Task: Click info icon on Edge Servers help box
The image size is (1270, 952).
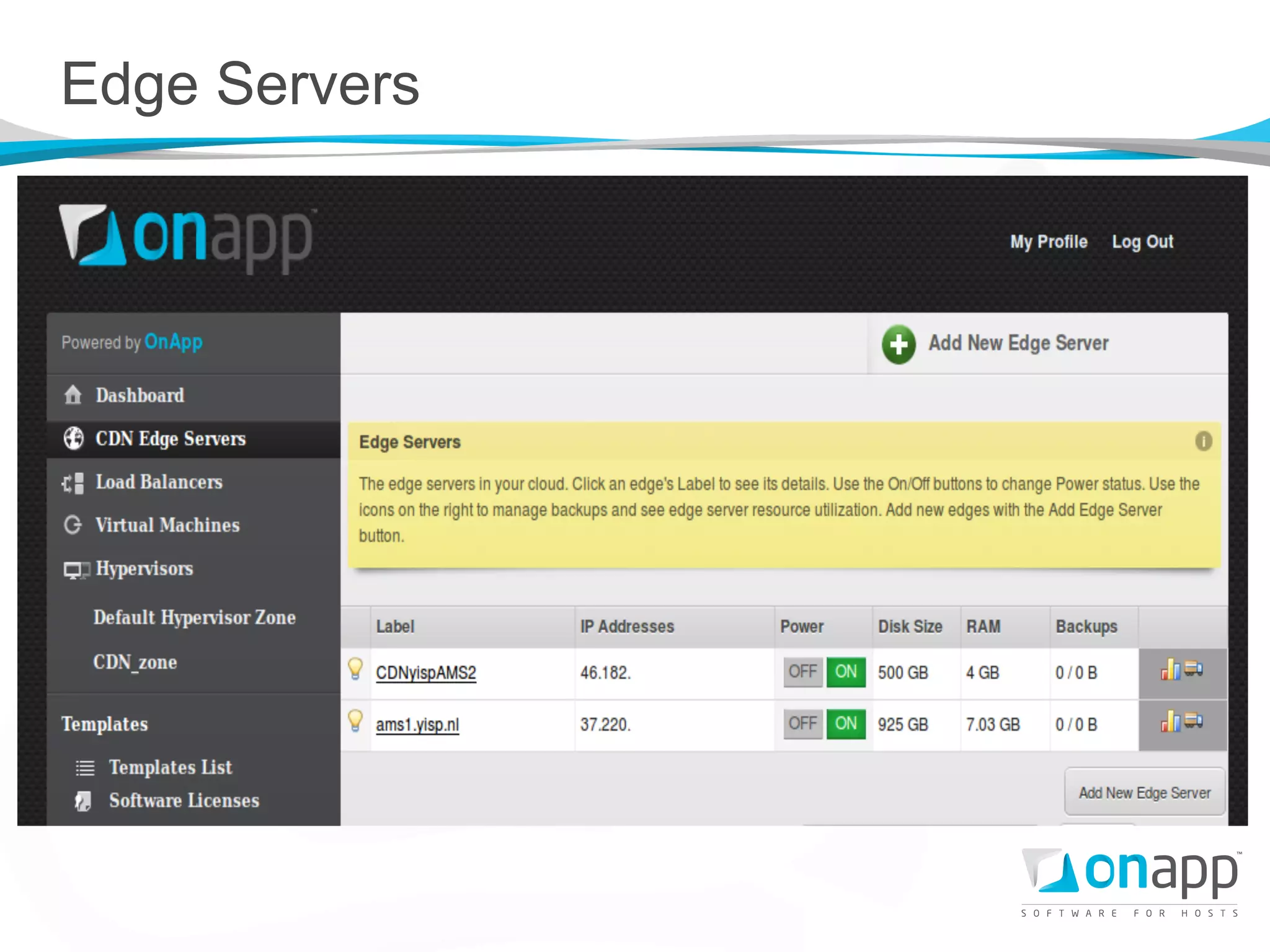Action: [1203, 441]
